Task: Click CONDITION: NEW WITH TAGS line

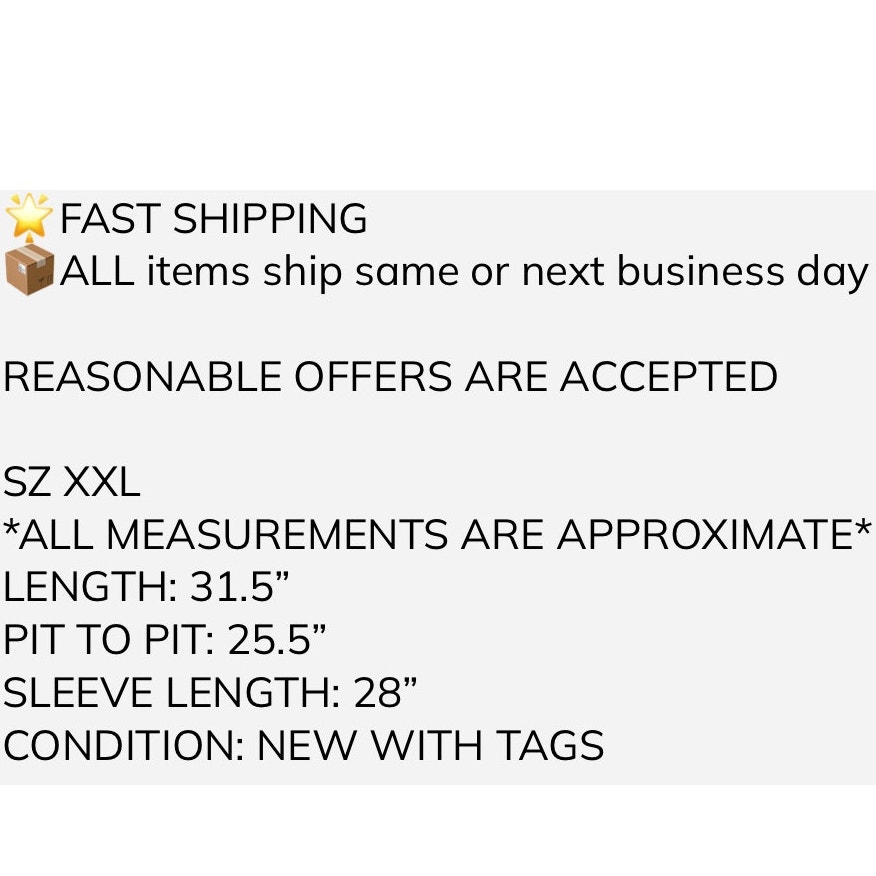Action: click(x=304, y=745)
